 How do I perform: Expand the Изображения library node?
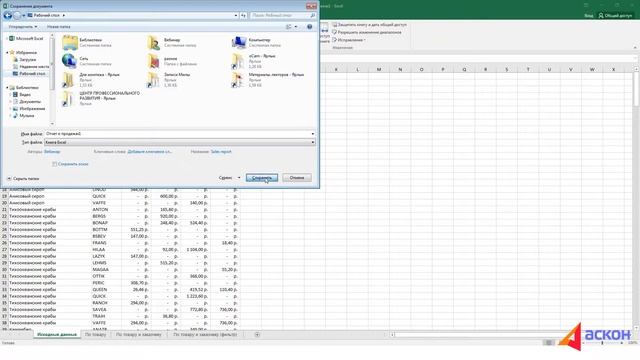tap(11, 109)
